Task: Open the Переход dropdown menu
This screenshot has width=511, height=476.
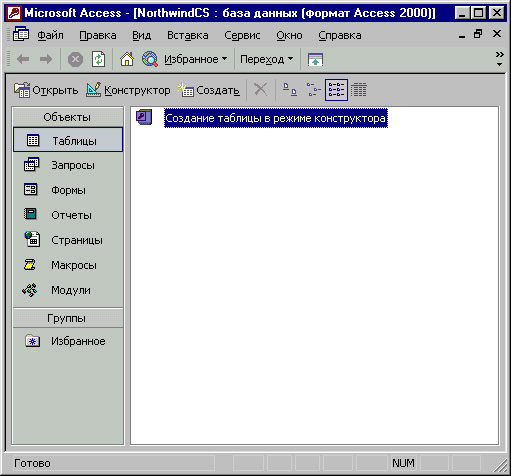Action: click(x=267, y=59)
